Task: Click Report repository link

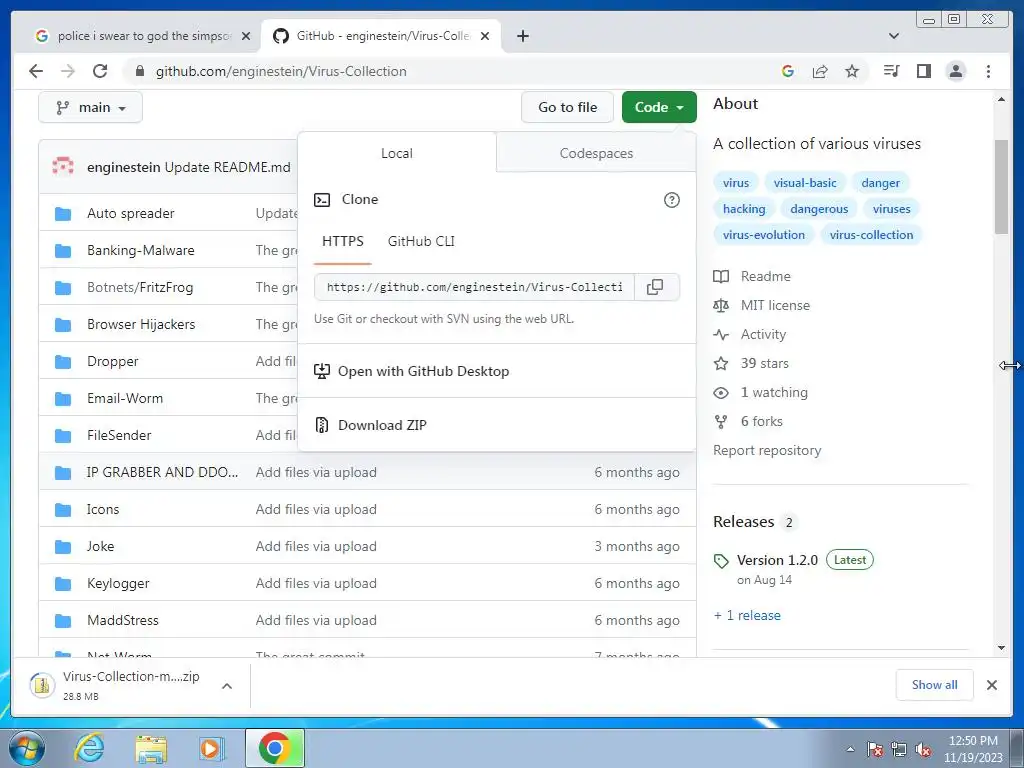Action: (767, 451)
